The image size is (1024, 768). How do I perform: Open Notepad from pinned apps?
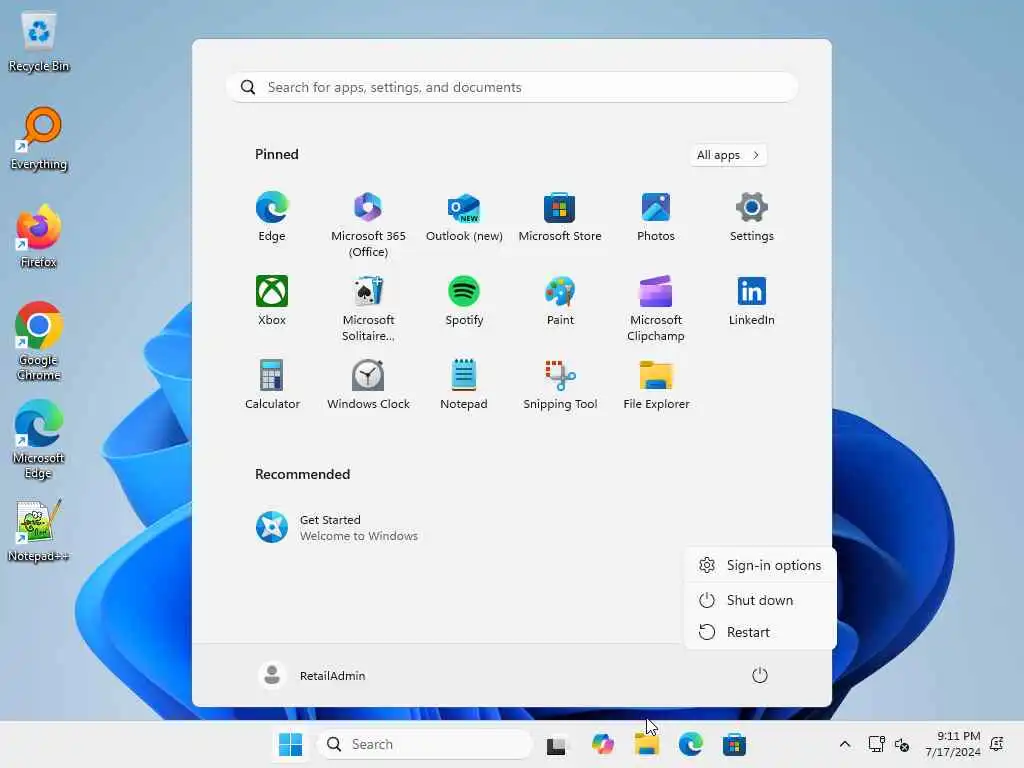[x=464, y=385]
